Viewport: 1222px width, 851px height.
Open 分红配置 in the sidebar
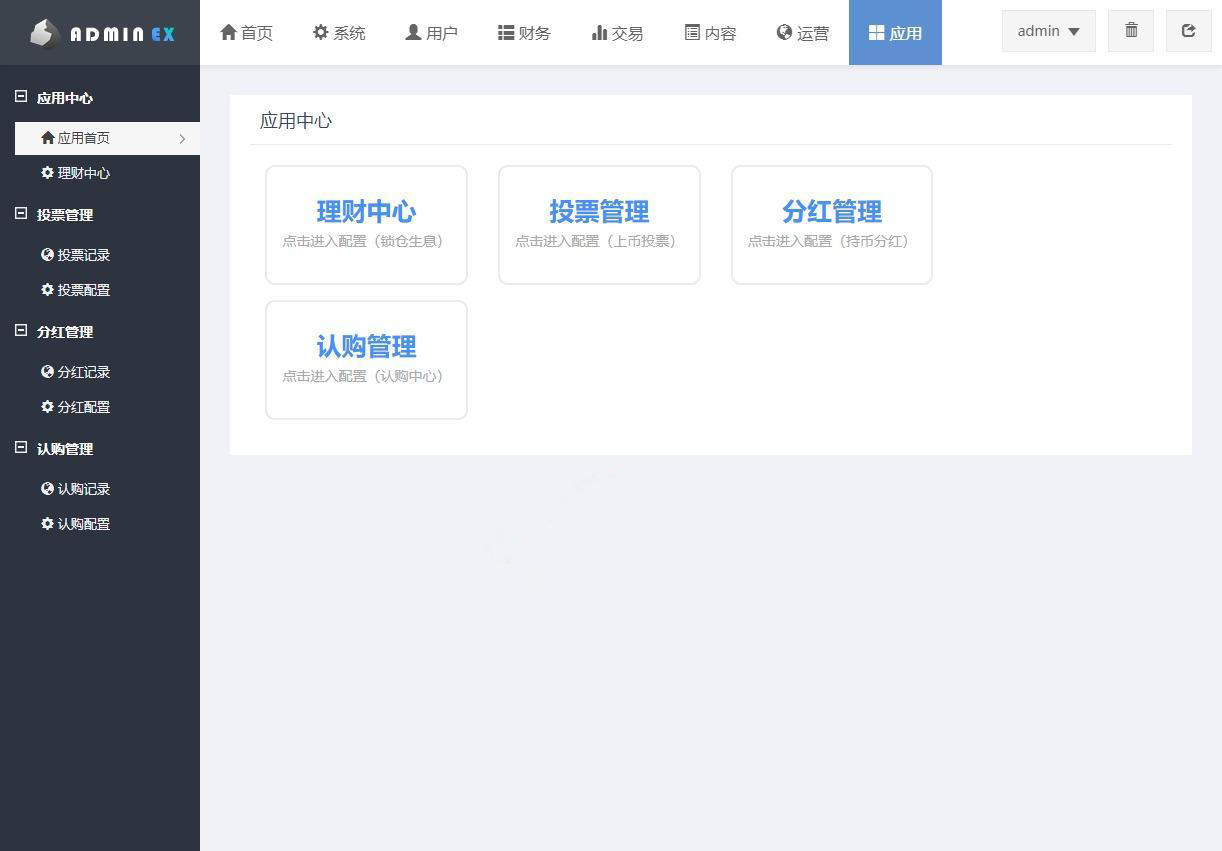tap(75, 407)
